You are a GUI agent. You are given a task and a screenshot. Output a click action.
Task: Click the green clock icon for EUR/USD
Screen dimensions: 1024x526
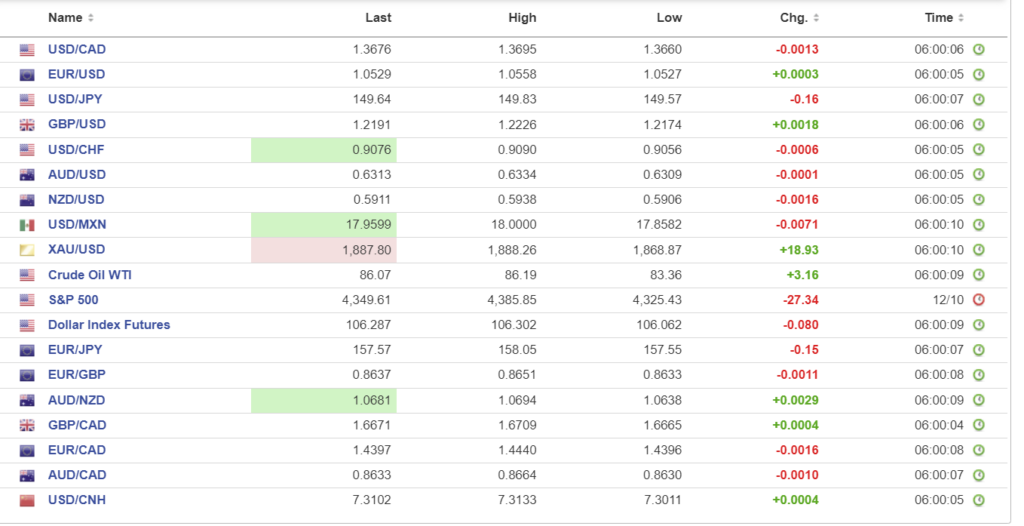(979, 75)
